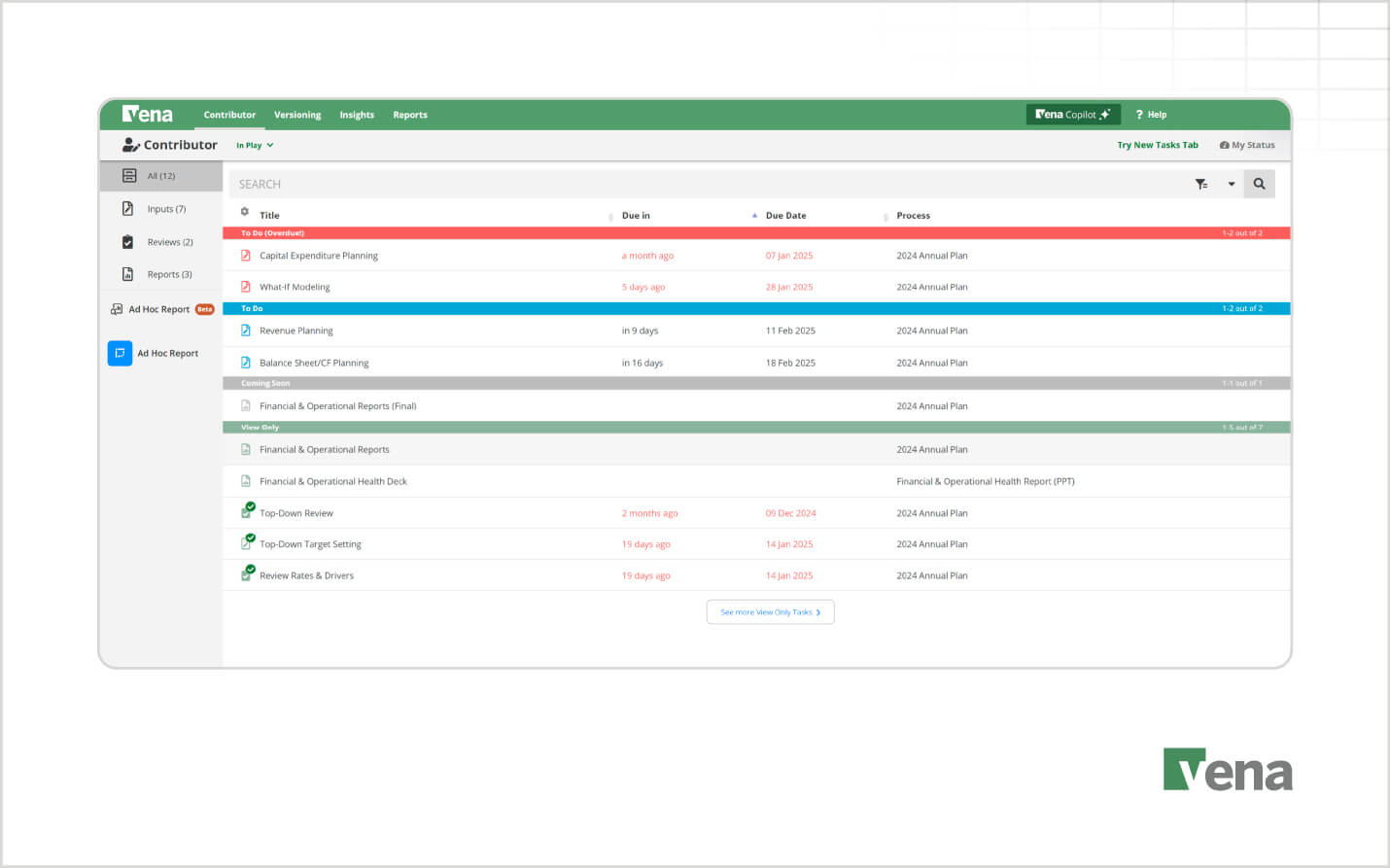Click inside the SEARCH input field
Viewport: 1390px width, 868px height.
pos(486,183)
